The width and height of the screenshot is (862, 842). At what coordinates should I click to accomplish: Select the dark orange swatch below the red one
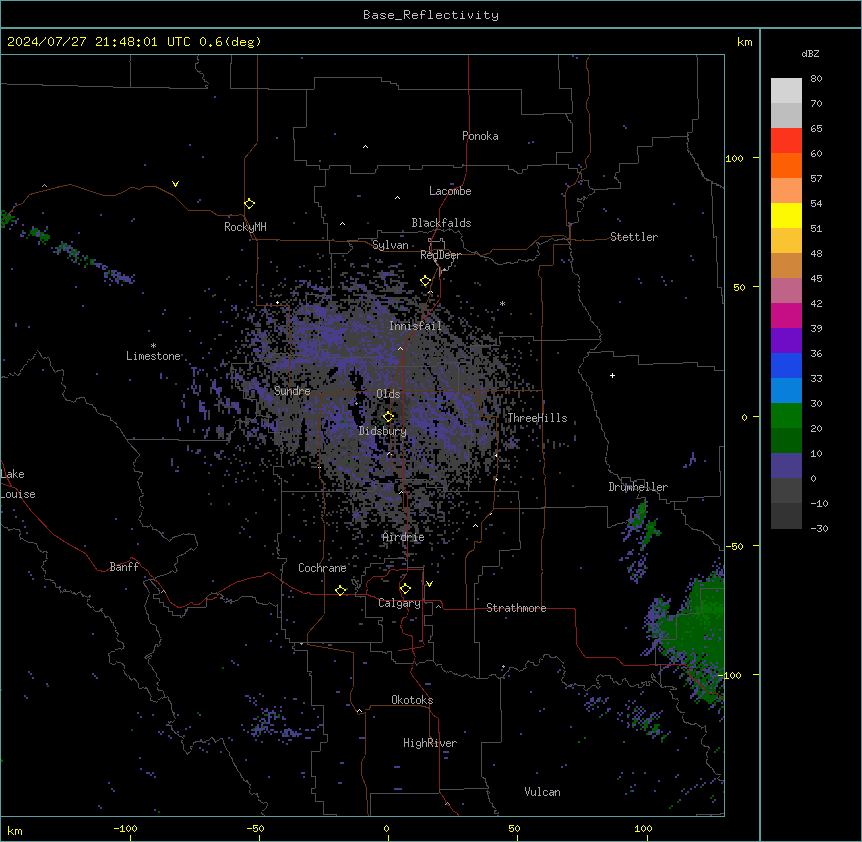(786, 165)
